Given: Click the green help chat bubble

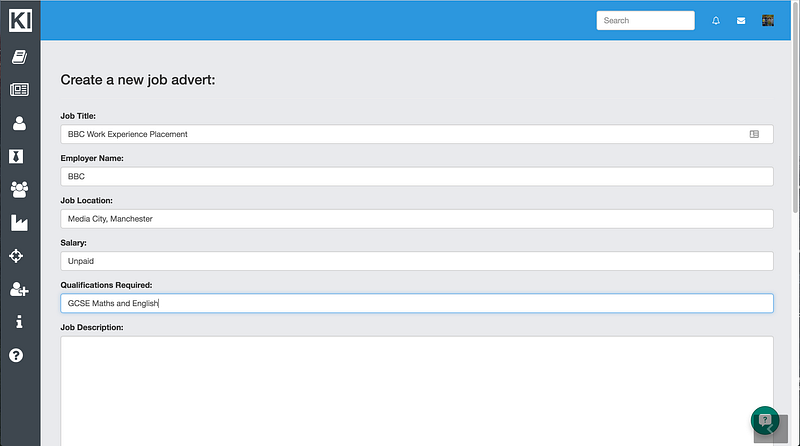Looking at the screenshot, I should (765, 420).
